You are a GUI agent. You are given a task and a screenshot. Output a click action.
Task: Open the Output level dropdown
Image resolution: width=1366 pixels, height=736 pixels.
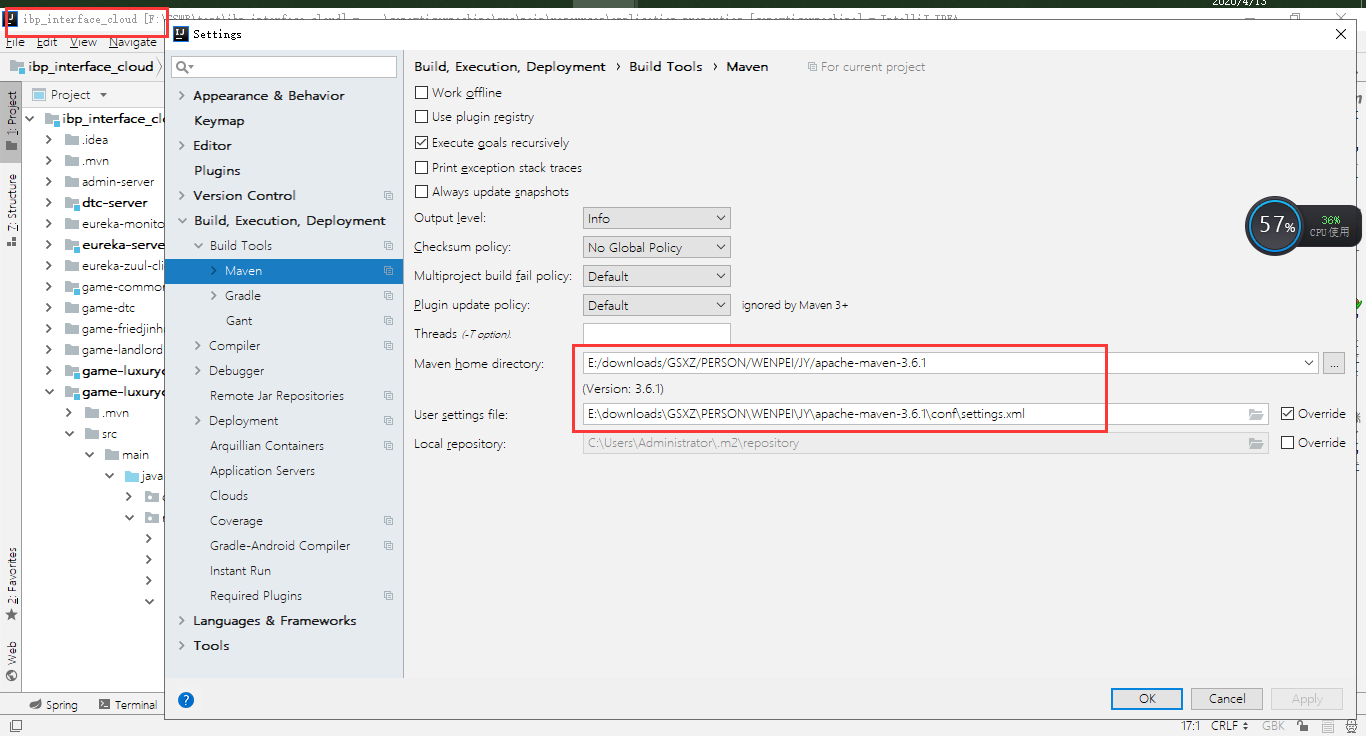(656, 217)
